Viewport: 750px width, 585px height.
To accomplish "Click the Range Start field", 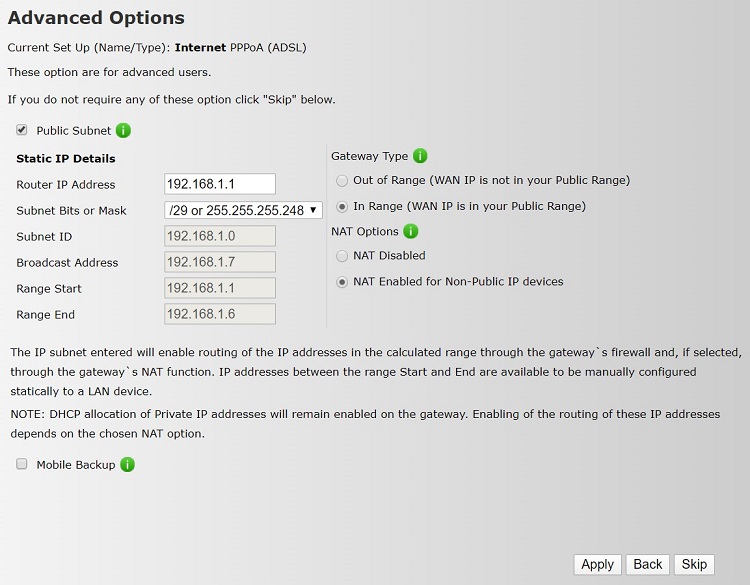I will coord(219,288).
